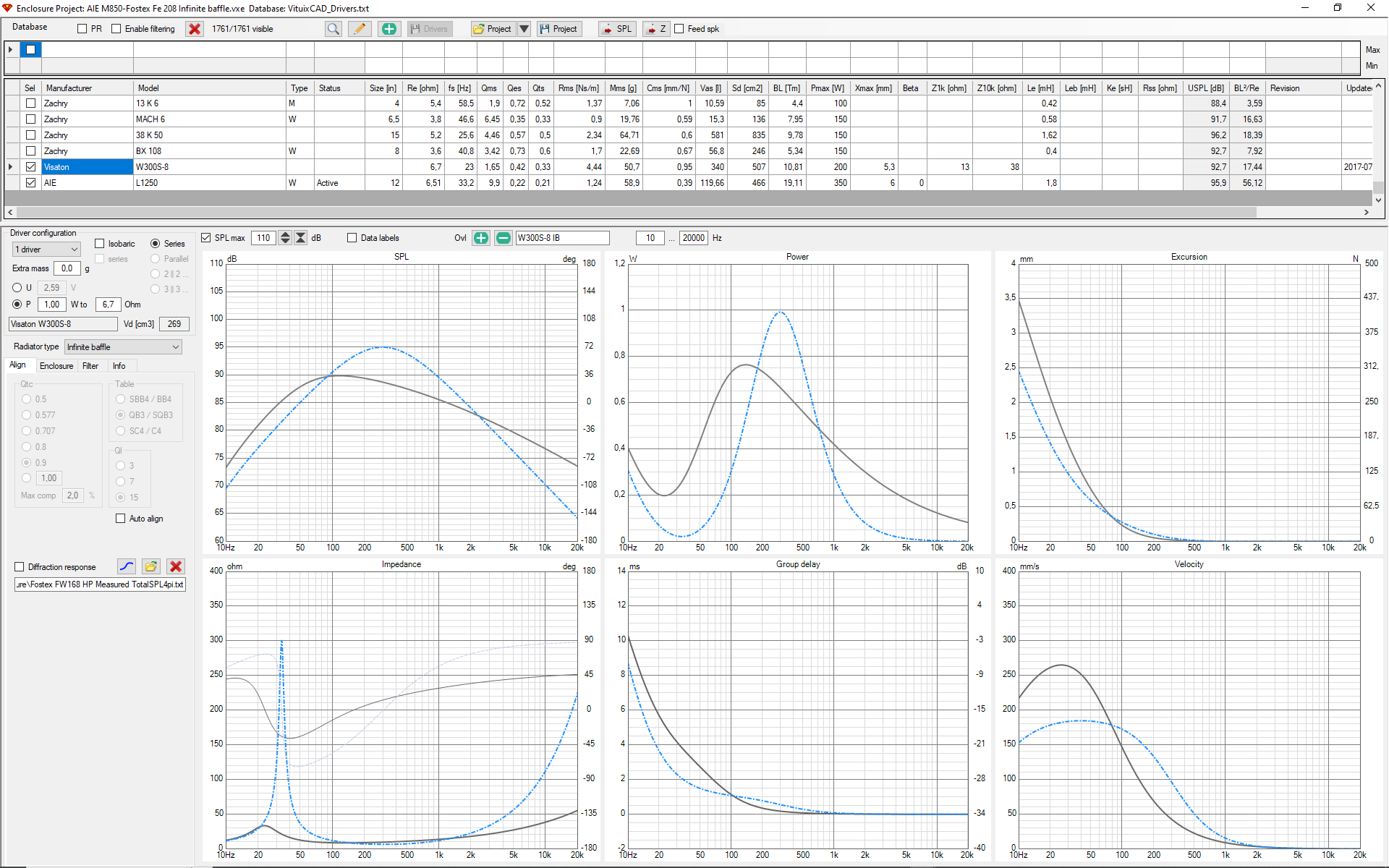Add new driver with green plus
The width and height of the screenshot is (1389, 868).
tap(389, 29)
